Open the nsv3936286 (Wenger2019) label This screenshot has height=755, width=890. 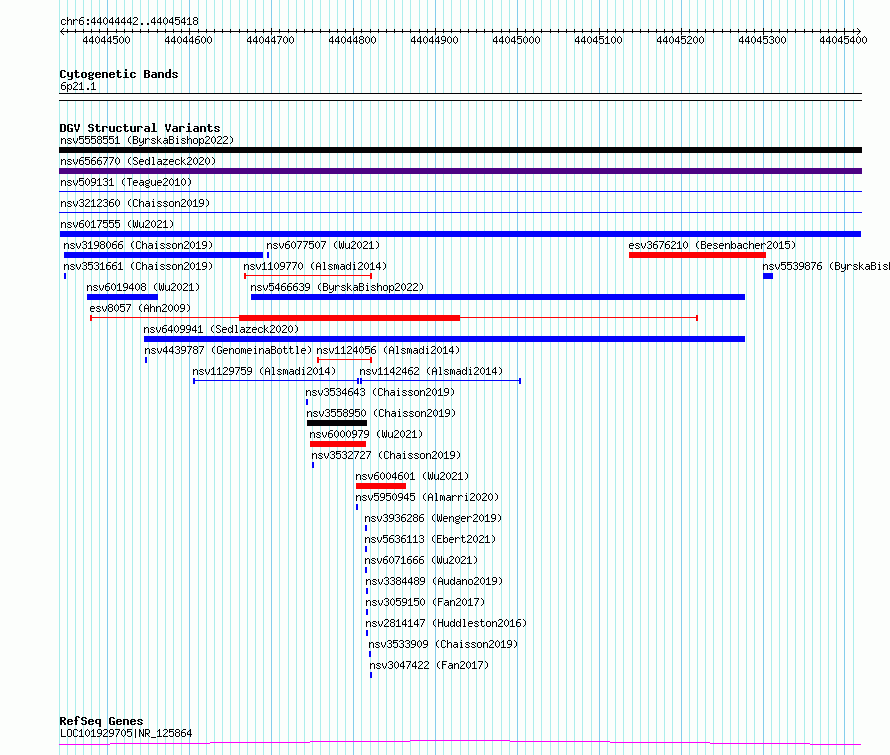point(433,518)
